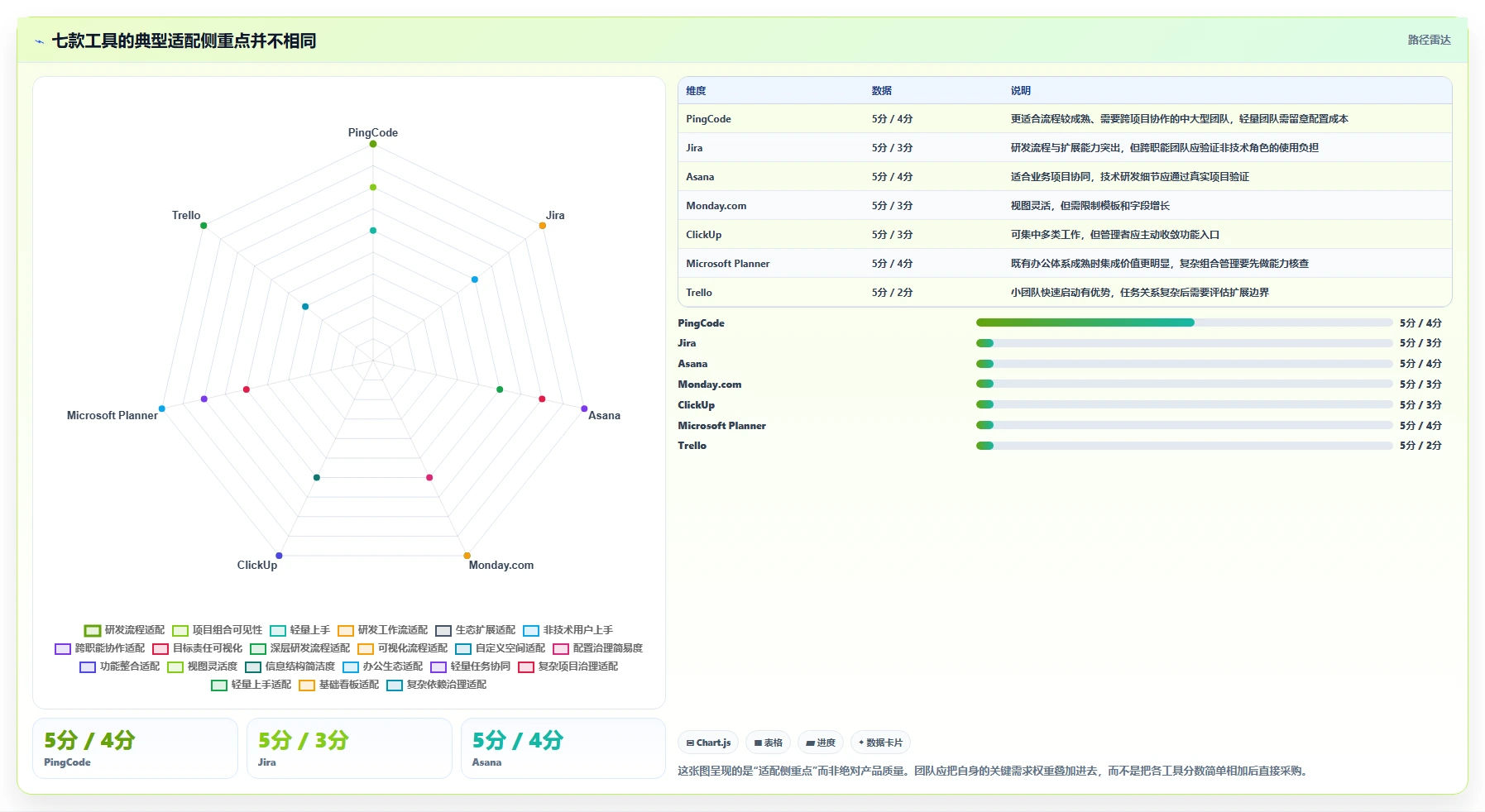Click the Jira vertex point on radar

[x=543, y=226]
